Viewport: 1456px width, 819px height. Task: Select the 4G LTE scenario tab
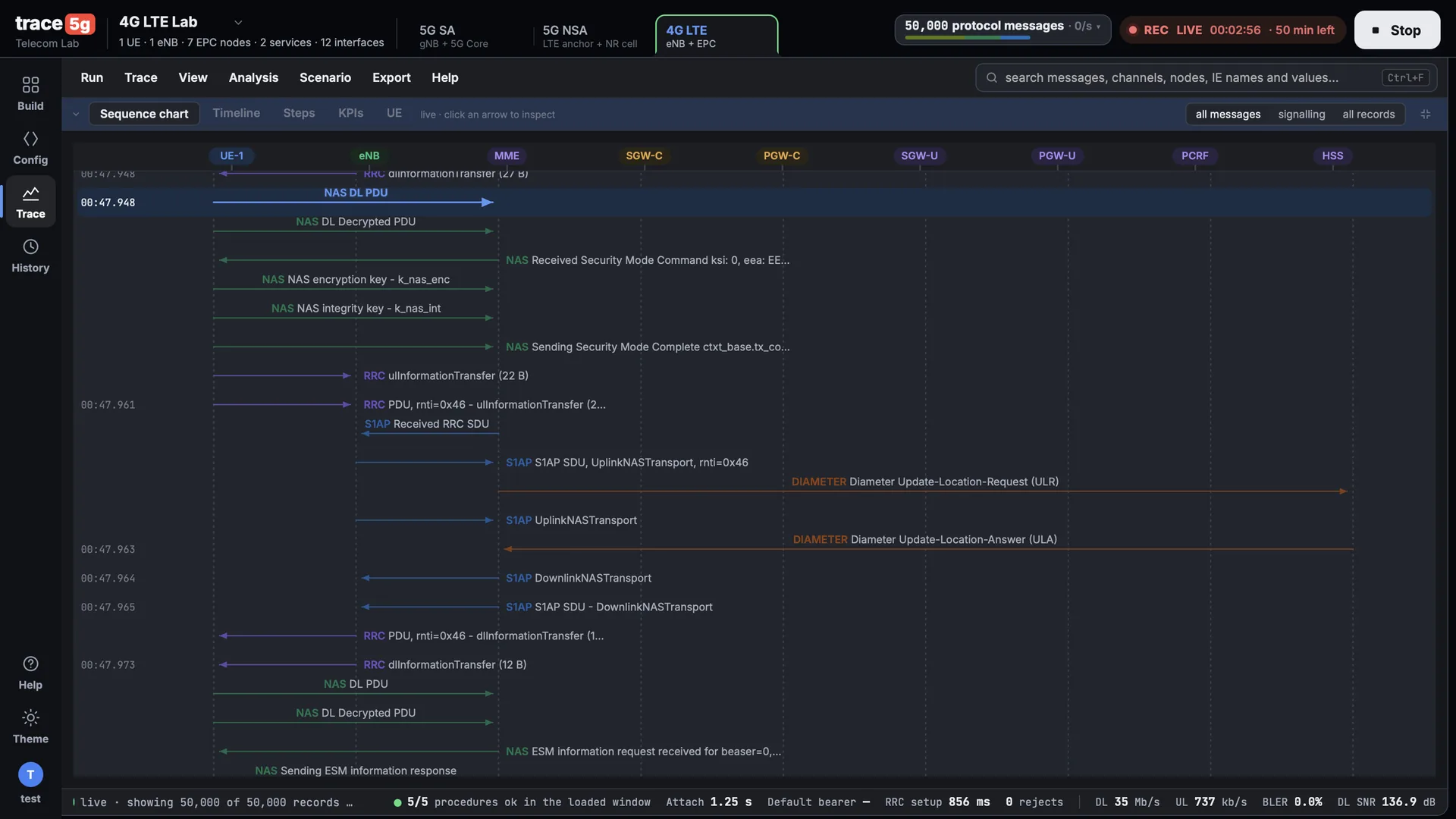tap(717, 36)
